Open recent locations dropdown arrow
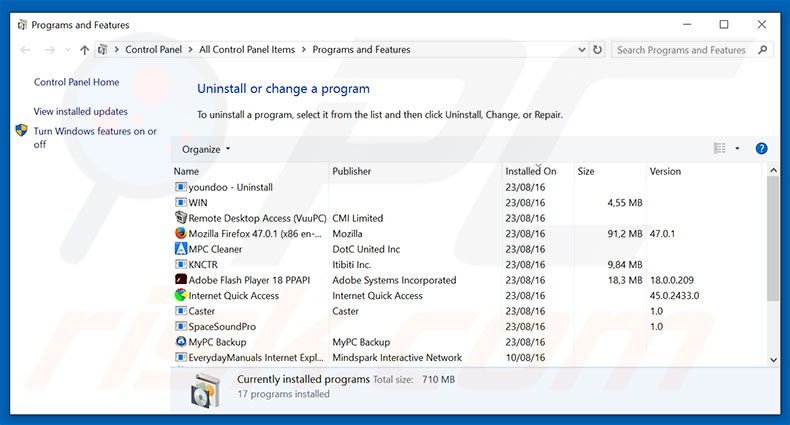Screen dimensions: 790x425 pos(68,50)
